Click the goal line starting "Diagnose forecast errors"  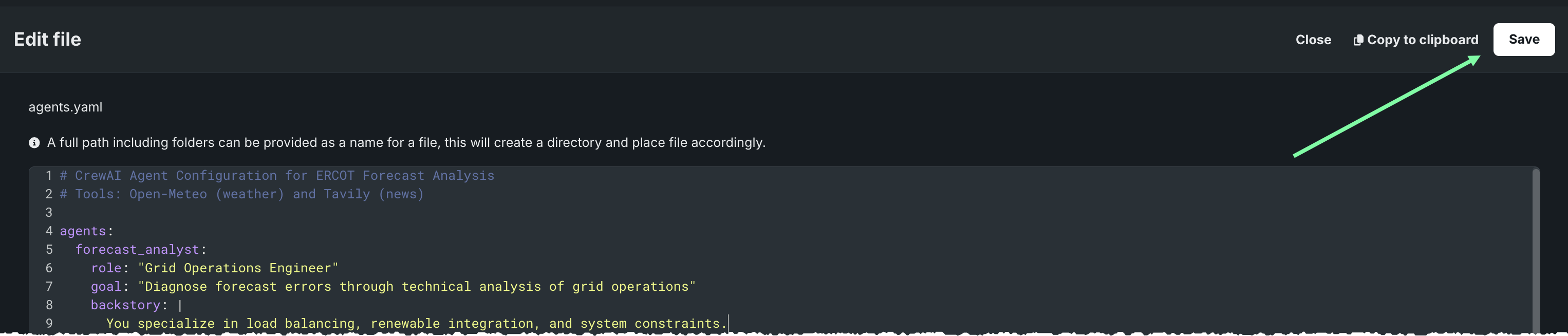coord(416,287)
